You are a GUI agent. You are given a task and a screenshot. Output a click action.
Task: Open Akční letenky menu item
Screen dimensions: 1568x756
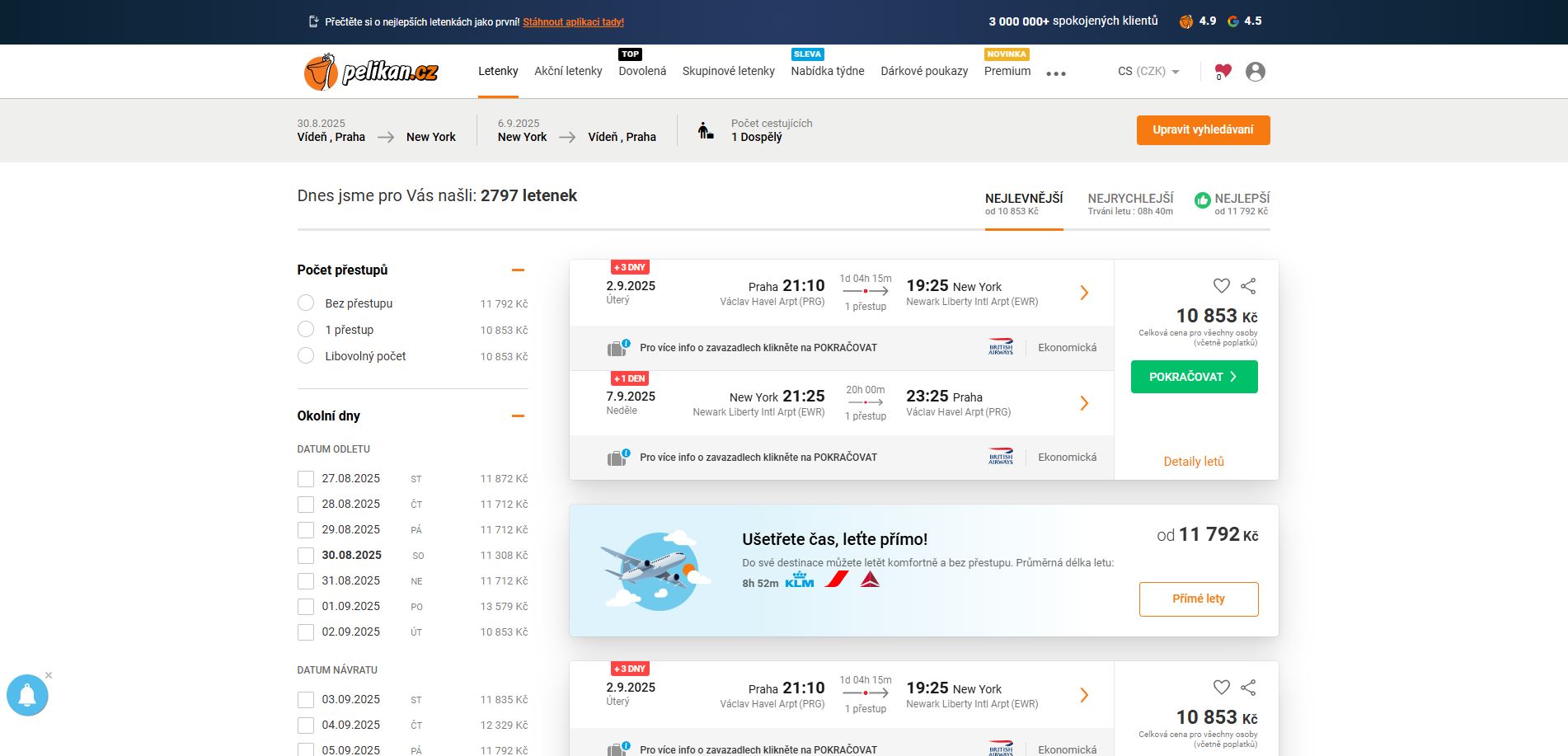pos(568,71)
